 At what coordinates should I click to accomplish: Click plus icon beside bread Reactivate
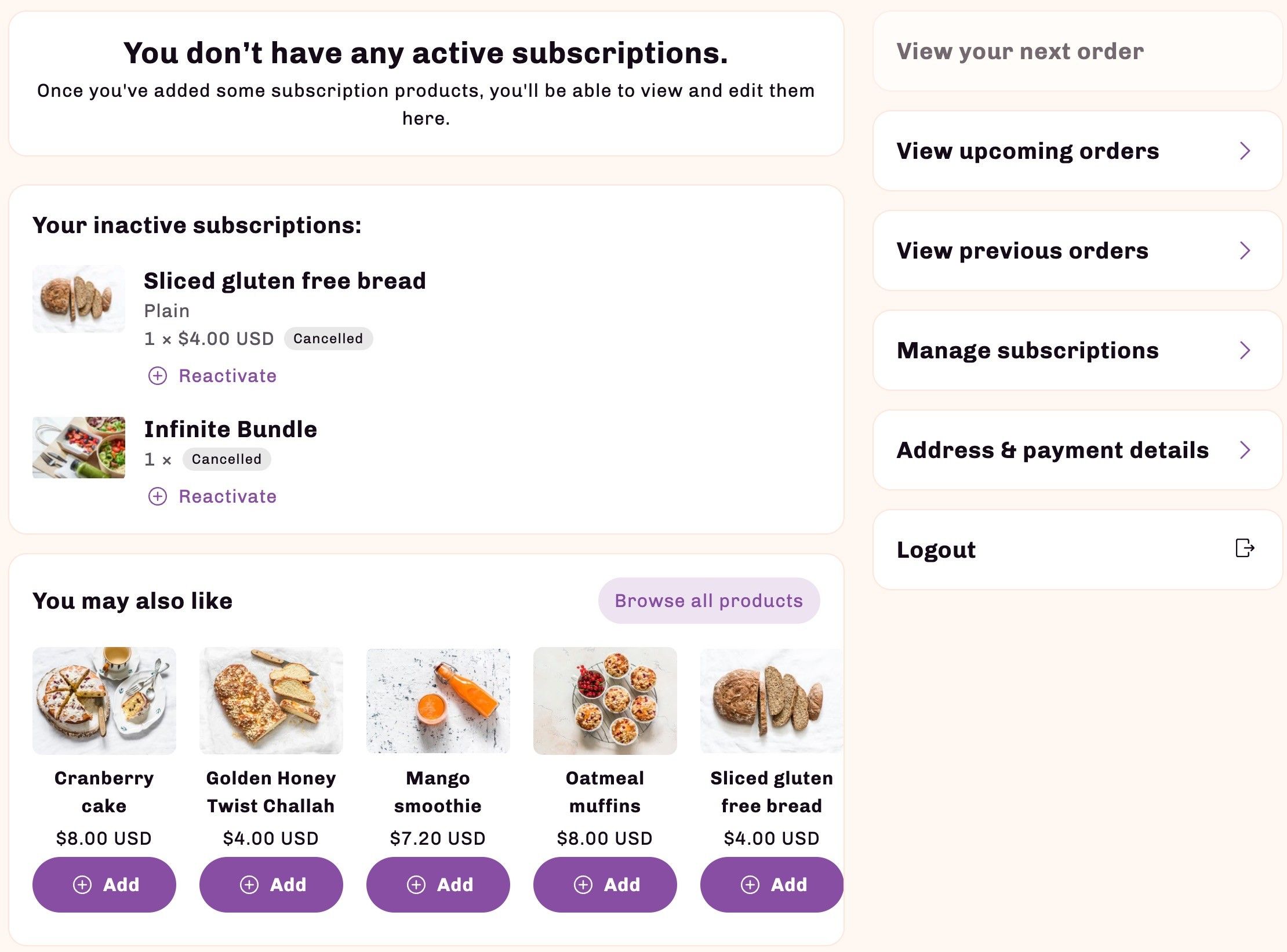click(x=158, y=376)
